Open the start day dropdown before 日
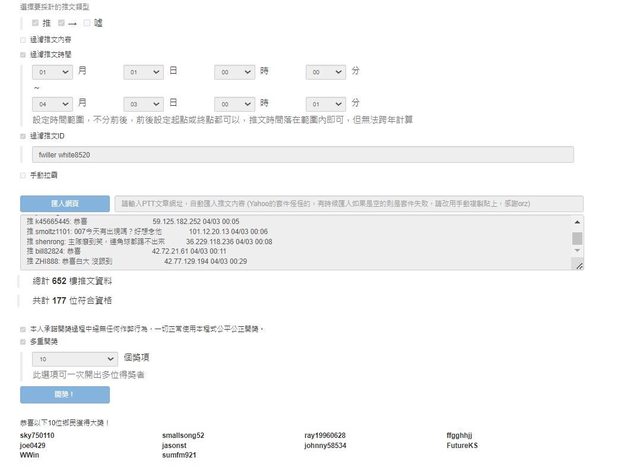640x470 pixels. (x=143, y=72)
